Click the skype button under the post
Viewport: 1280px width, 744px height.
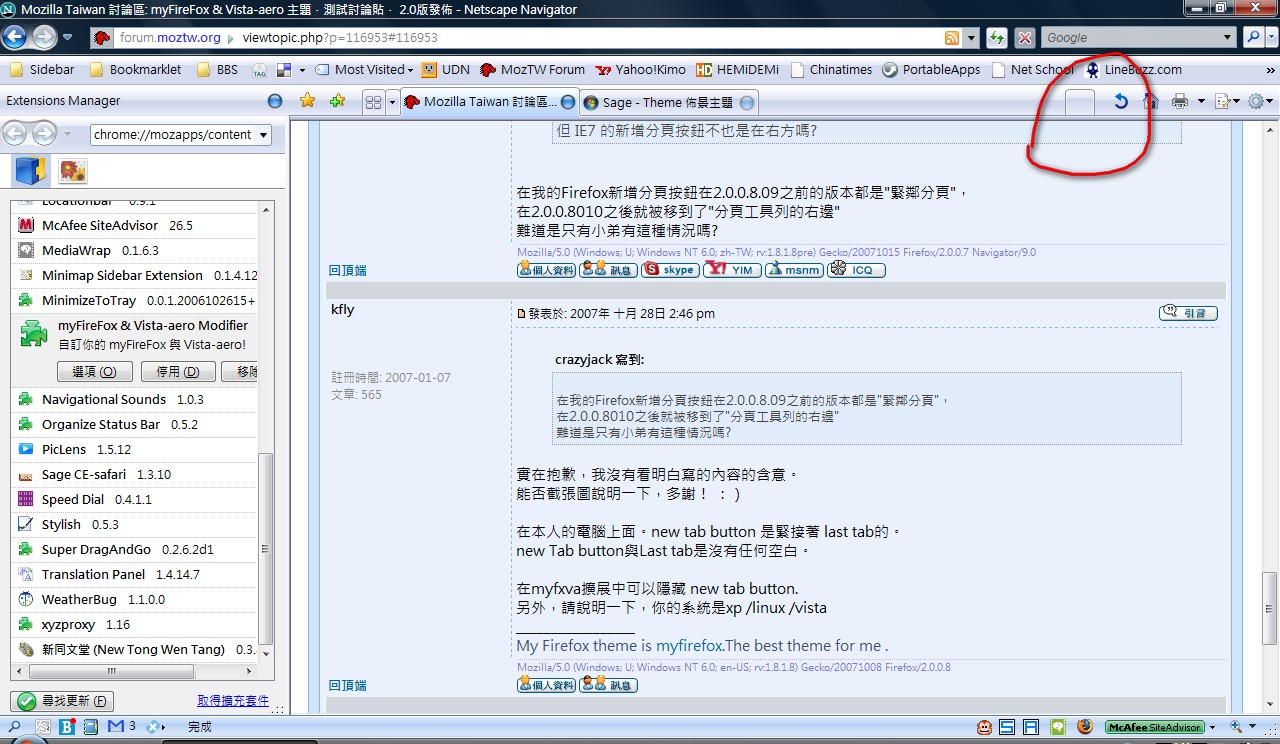pyautogui.click(x=670, y=270)
